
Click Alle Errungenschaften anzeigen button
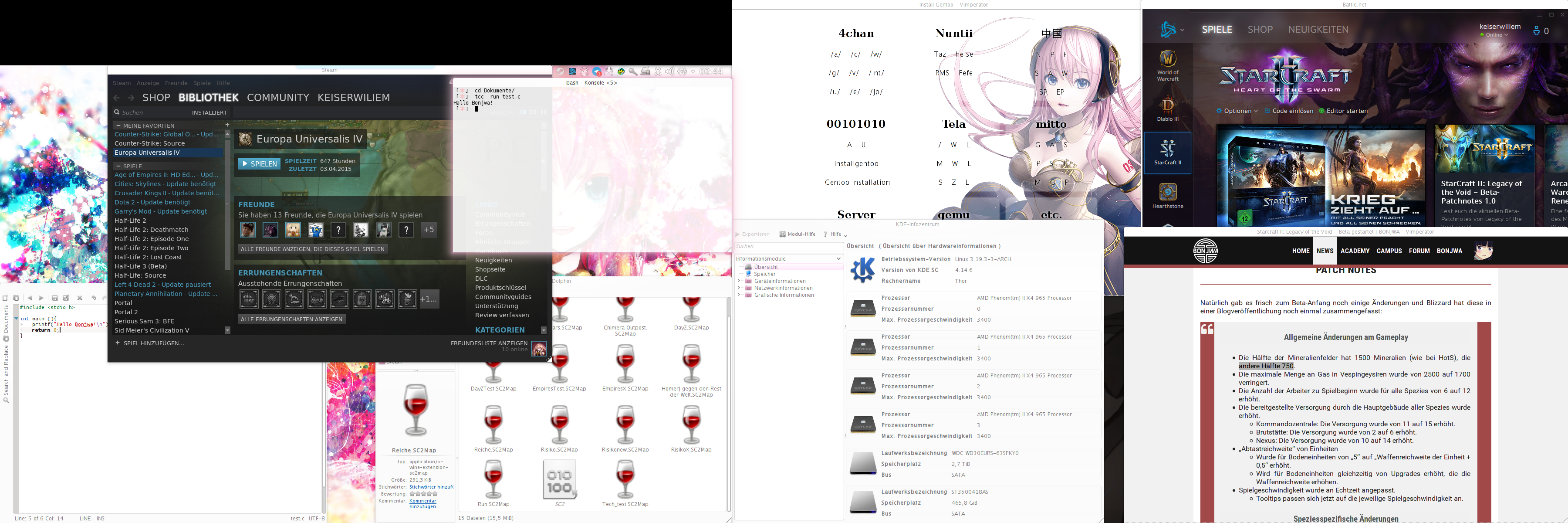291,319
